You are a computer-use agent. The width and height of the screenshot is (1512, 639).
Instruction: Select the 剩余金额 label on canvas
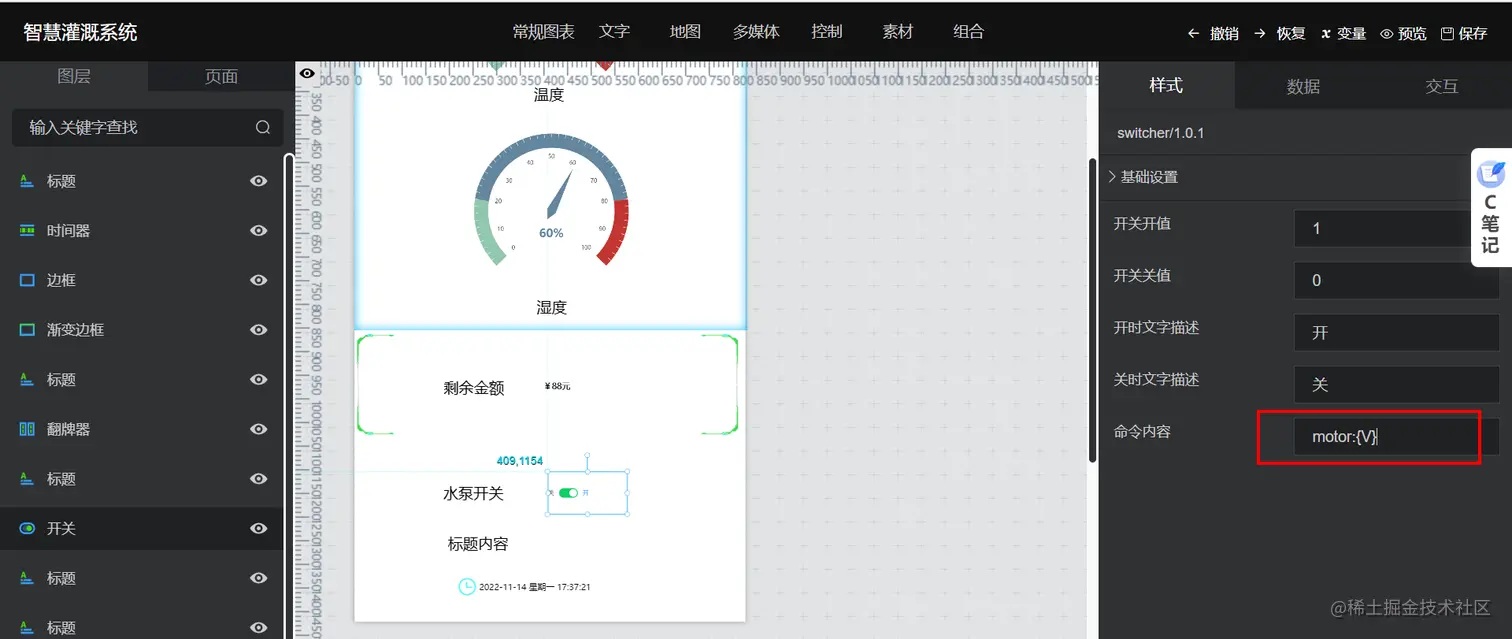click(x=474, y=388)
